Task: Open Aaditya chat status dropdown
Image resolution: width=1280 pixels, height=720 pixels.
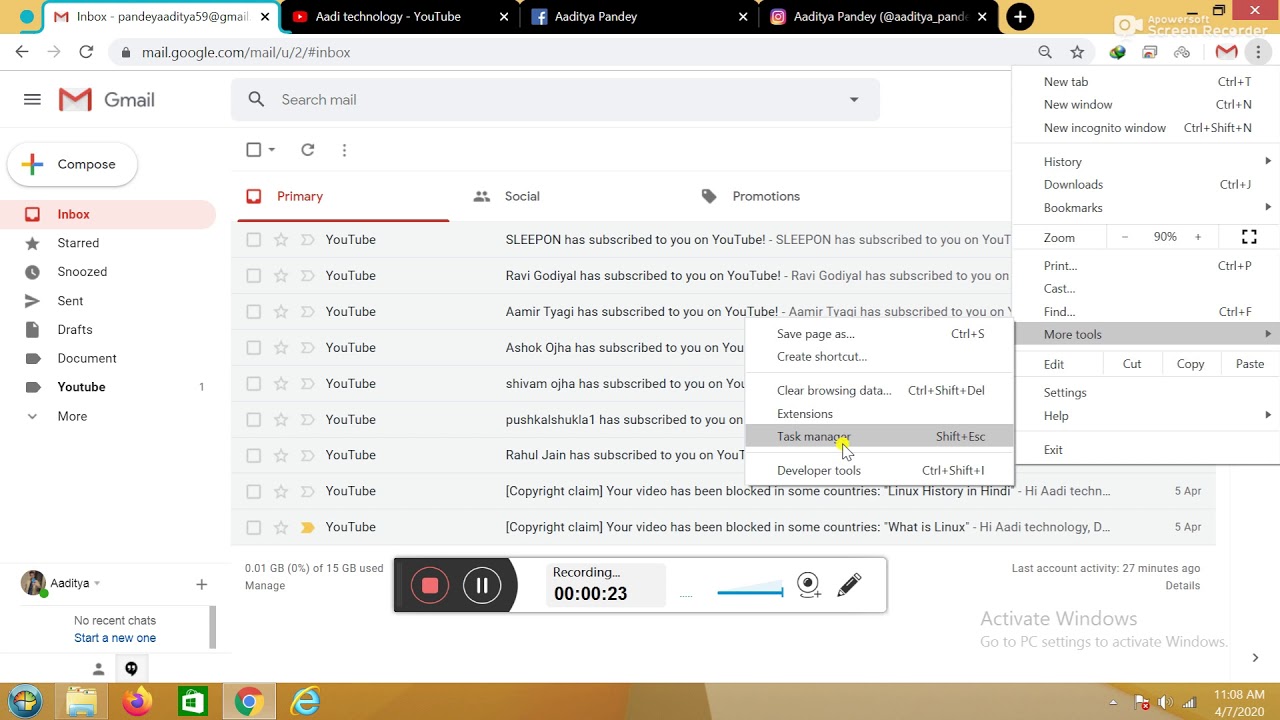Action: 97,583
